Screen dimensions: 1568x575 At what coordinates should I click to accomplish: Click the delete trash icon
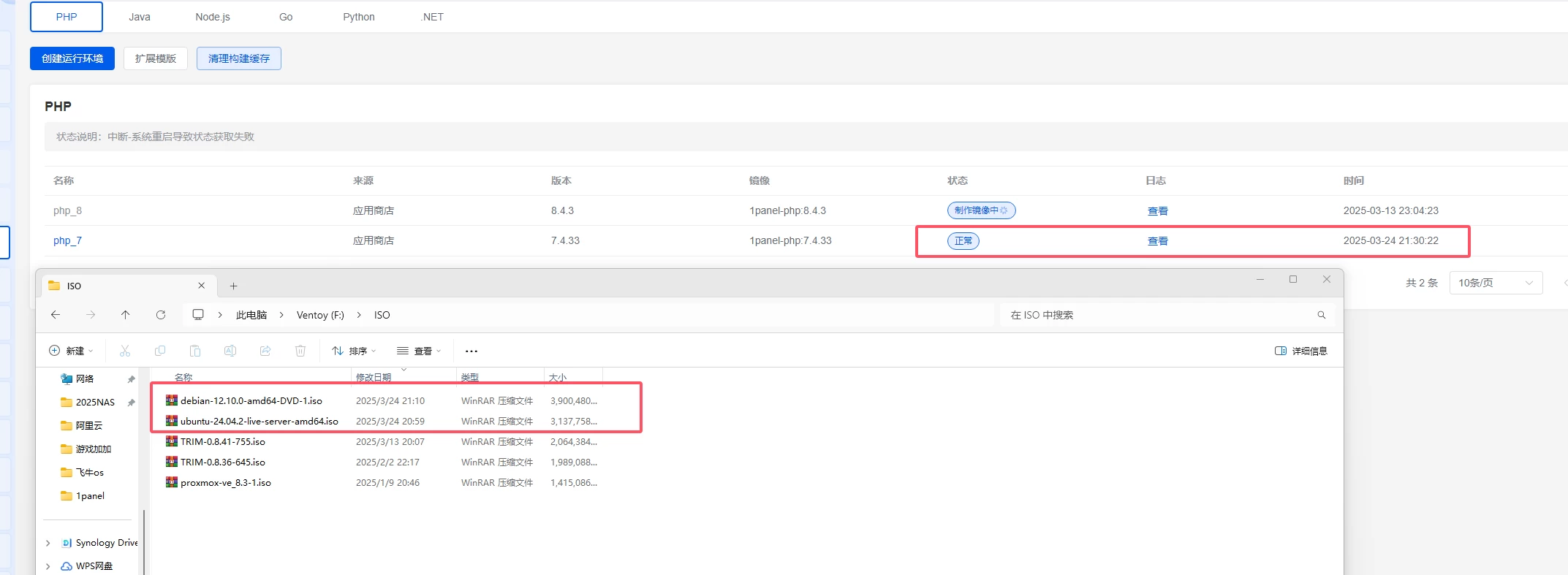pos(300,351)
